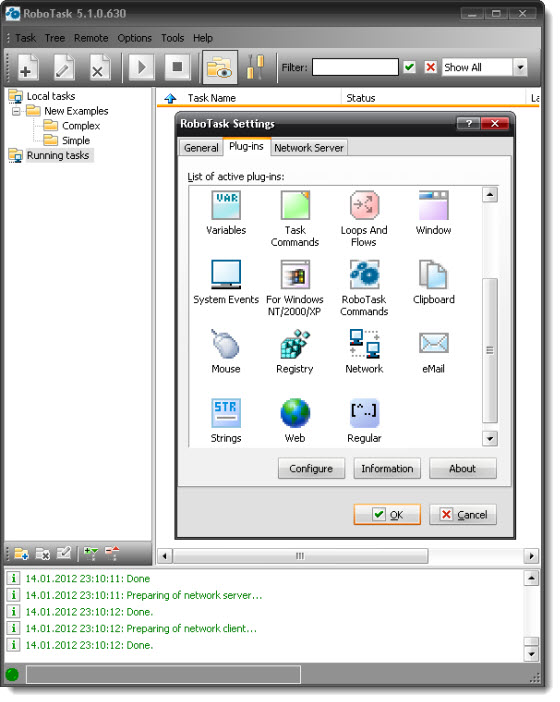Open the settings tools icon in toolbar
Viewport: 560px width, 702px height.
point(256,68)
